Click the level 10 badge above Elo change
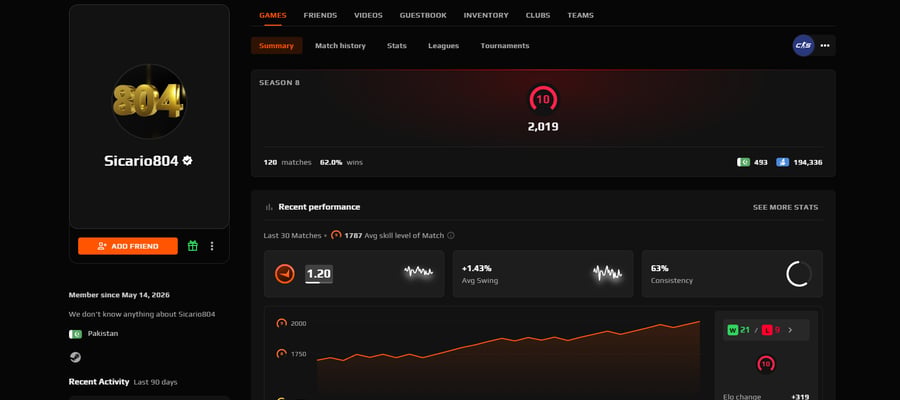 766,364
